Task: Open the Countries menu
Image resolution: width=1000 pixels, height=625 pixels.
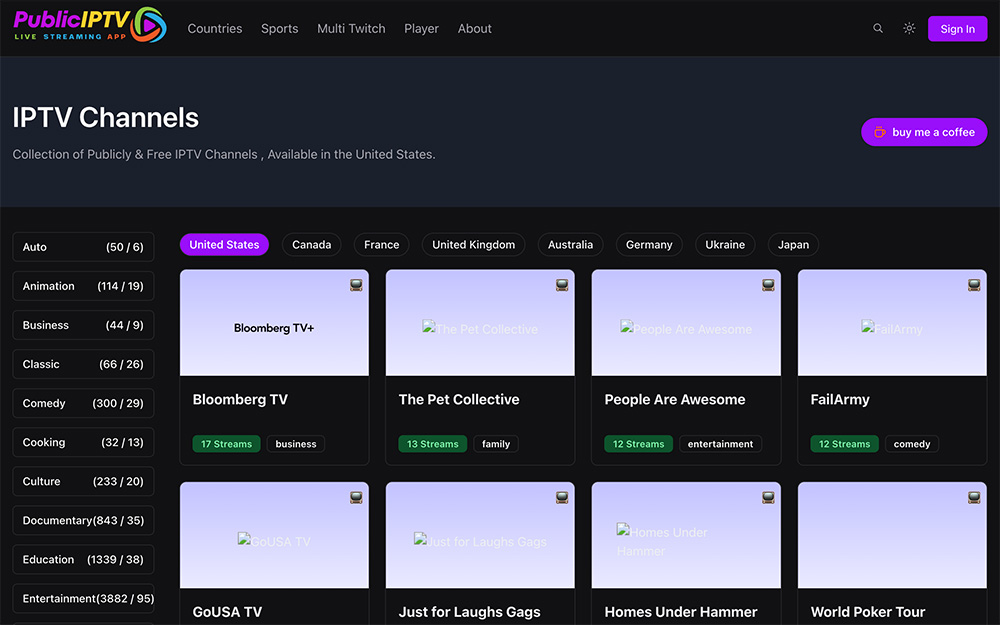Action: pyautogui.click(x=215, y=29)
